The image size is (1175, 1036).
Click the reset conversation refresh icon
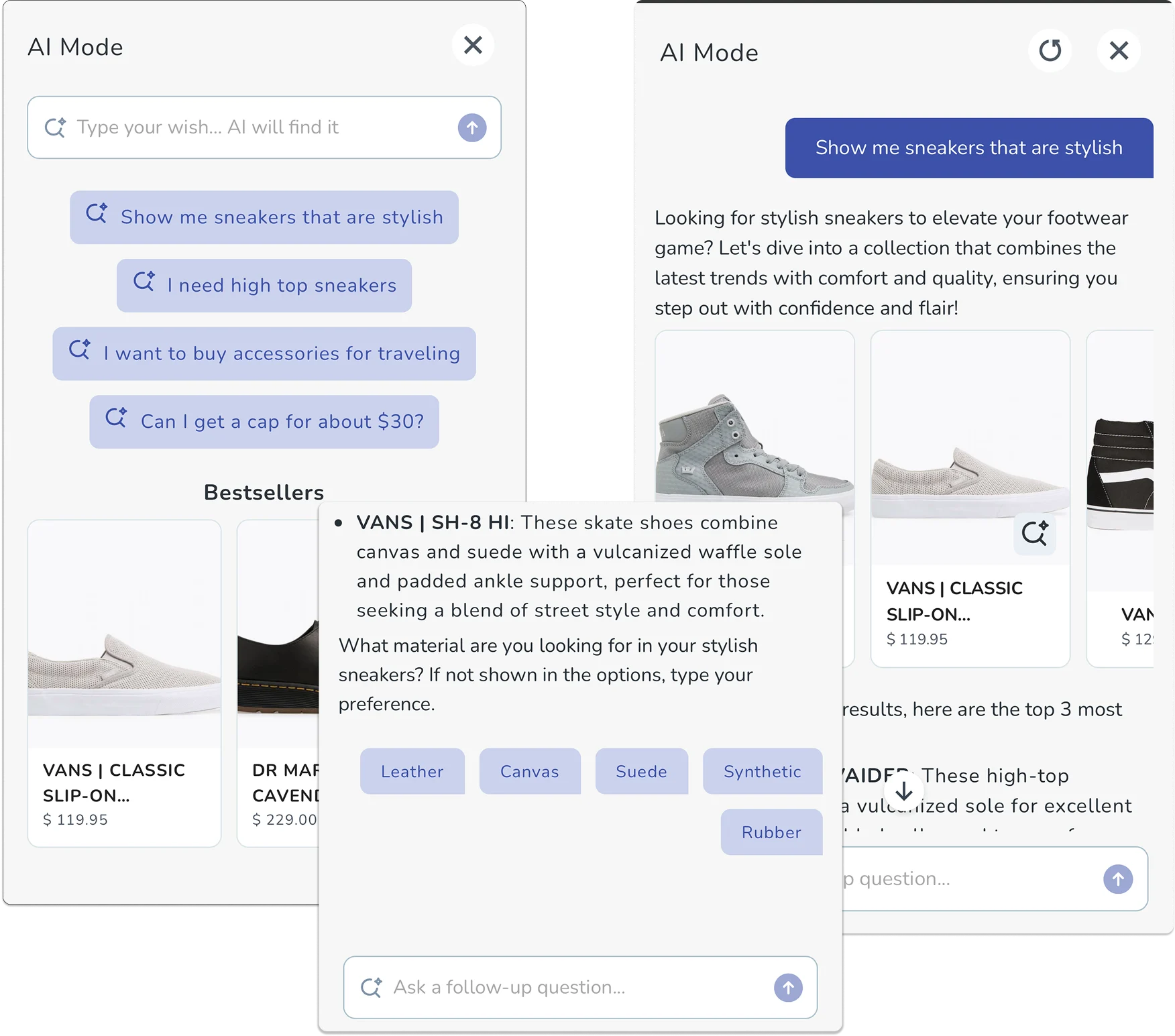pyautogui.click(x=1050, y=51)
